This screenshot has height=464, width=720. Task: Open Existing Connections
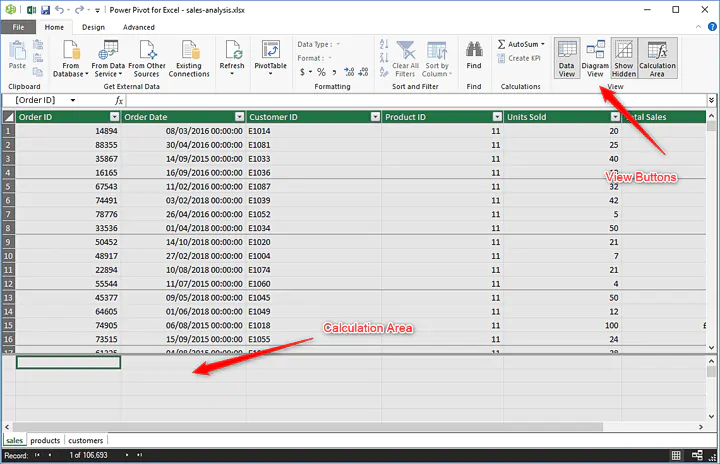coord(189,59)
